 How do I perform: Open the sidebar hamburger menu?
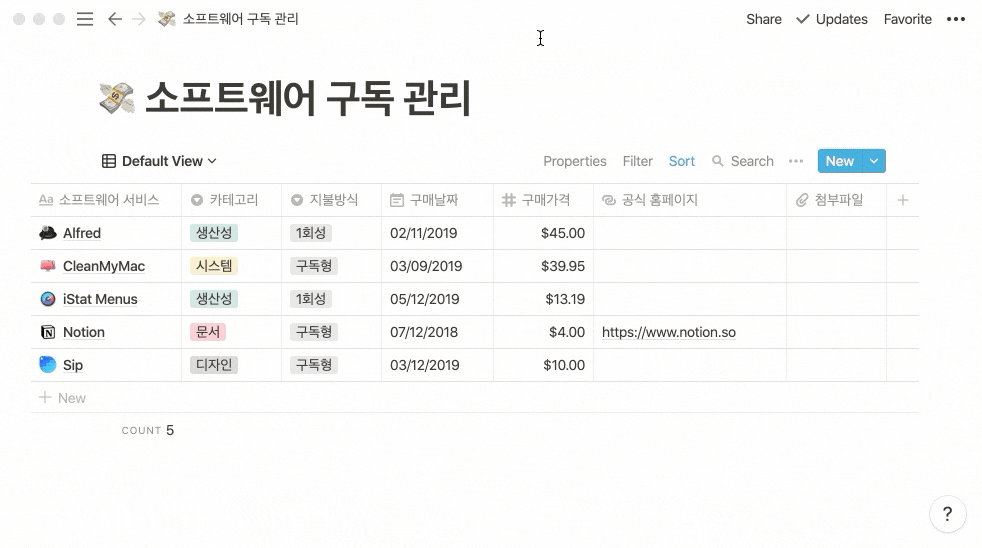click(85, 19)
